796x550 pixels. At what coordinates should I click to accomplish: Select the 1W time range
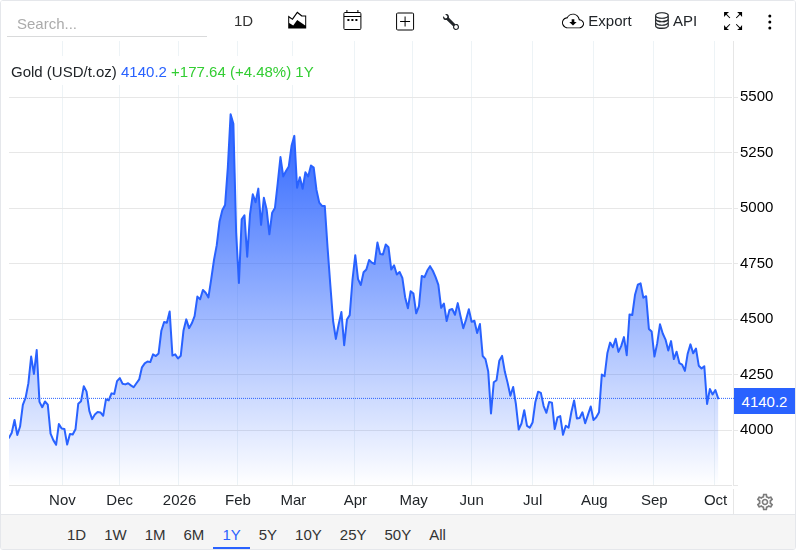[x=115, y=535]
